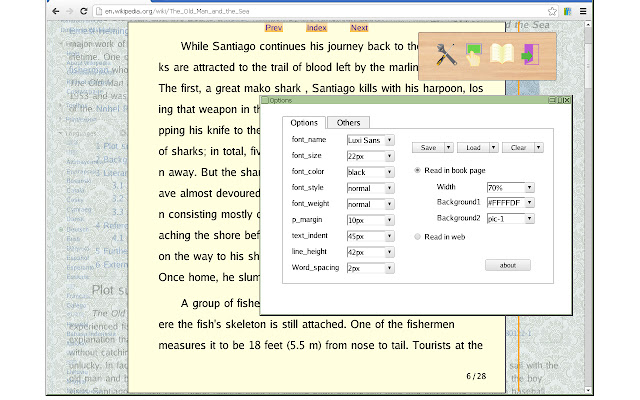Go to the Prev page link

click(273, 28)
